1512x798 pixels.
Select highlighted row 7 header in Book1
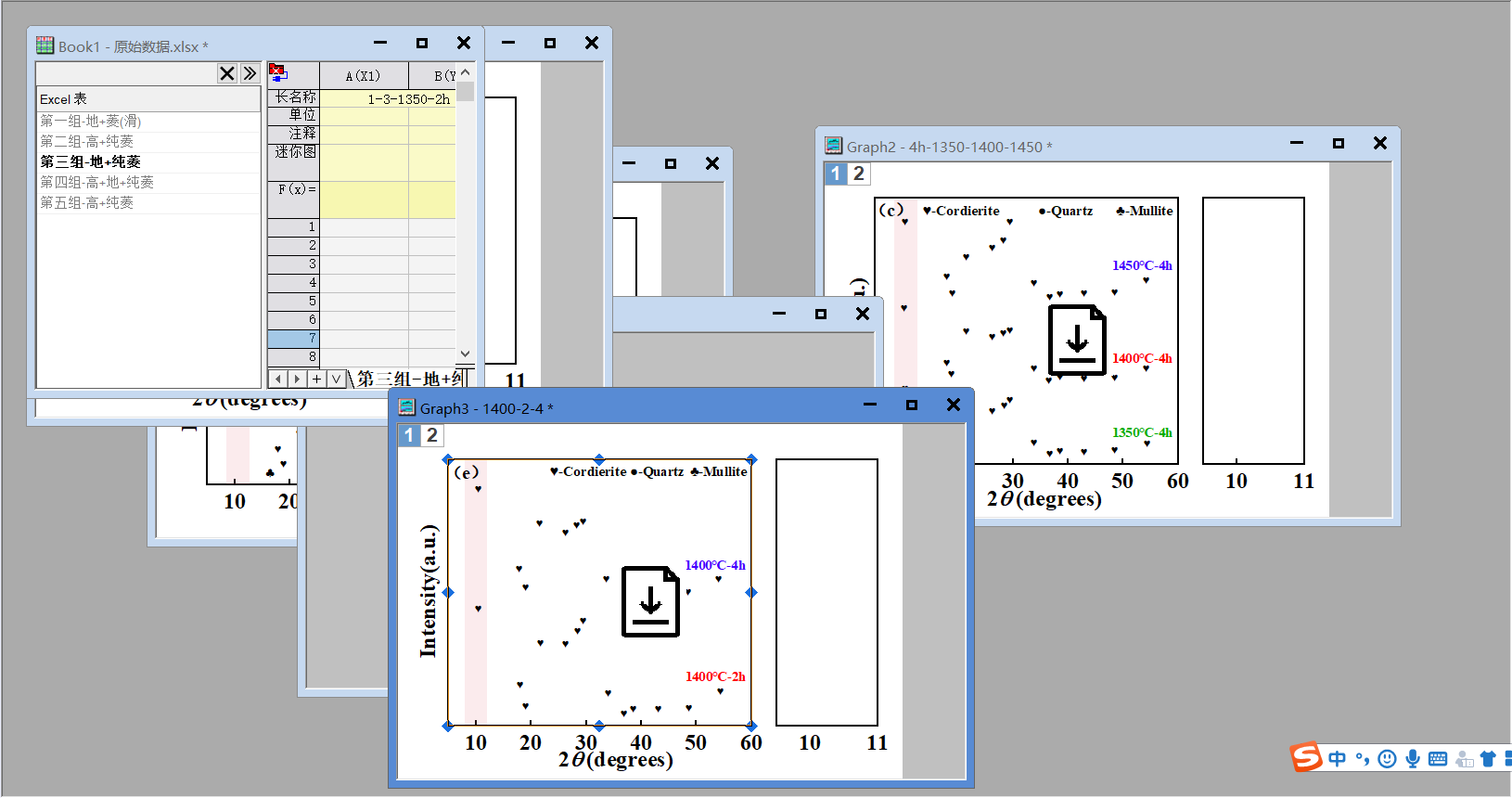click(x=293, y=339)
